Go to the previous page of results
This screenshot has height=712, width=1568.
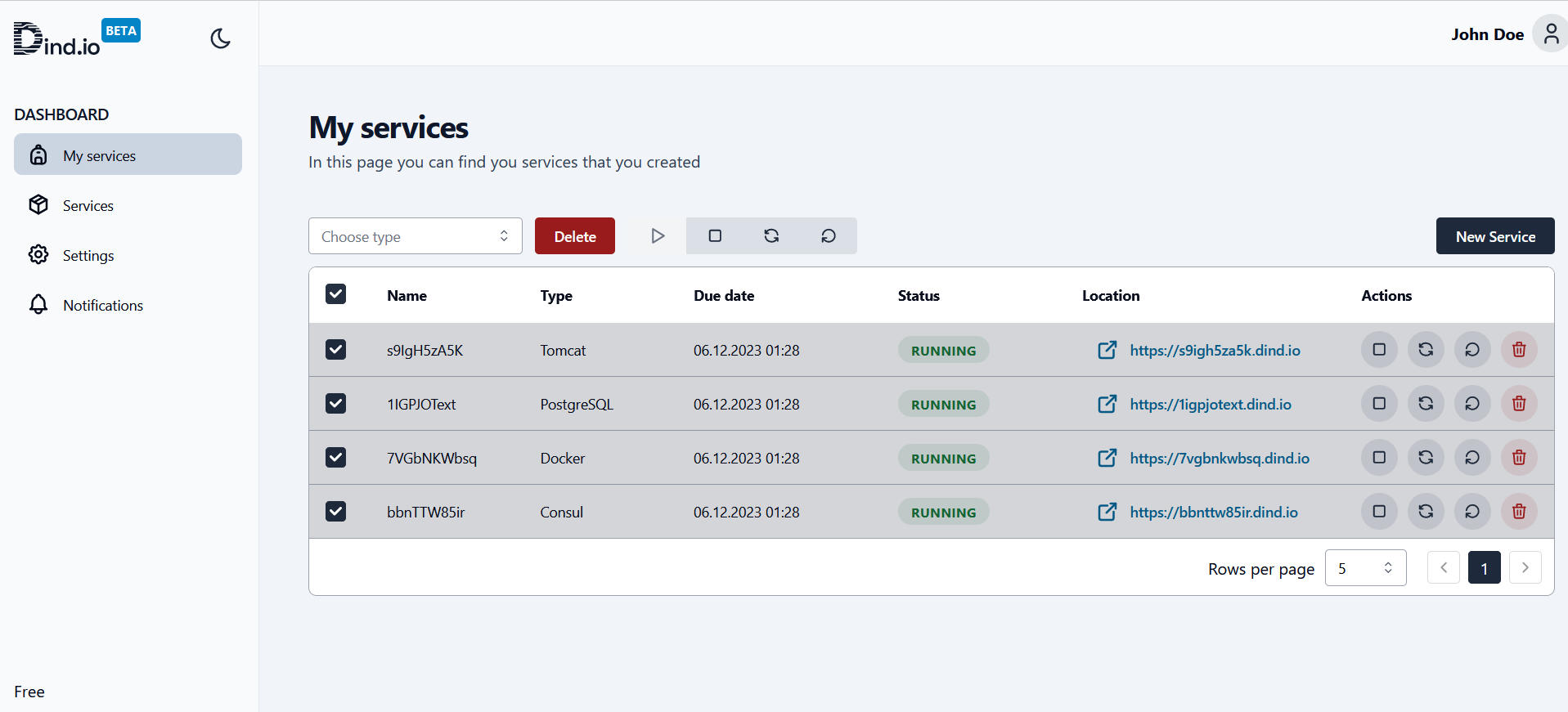click(1444, 567)
